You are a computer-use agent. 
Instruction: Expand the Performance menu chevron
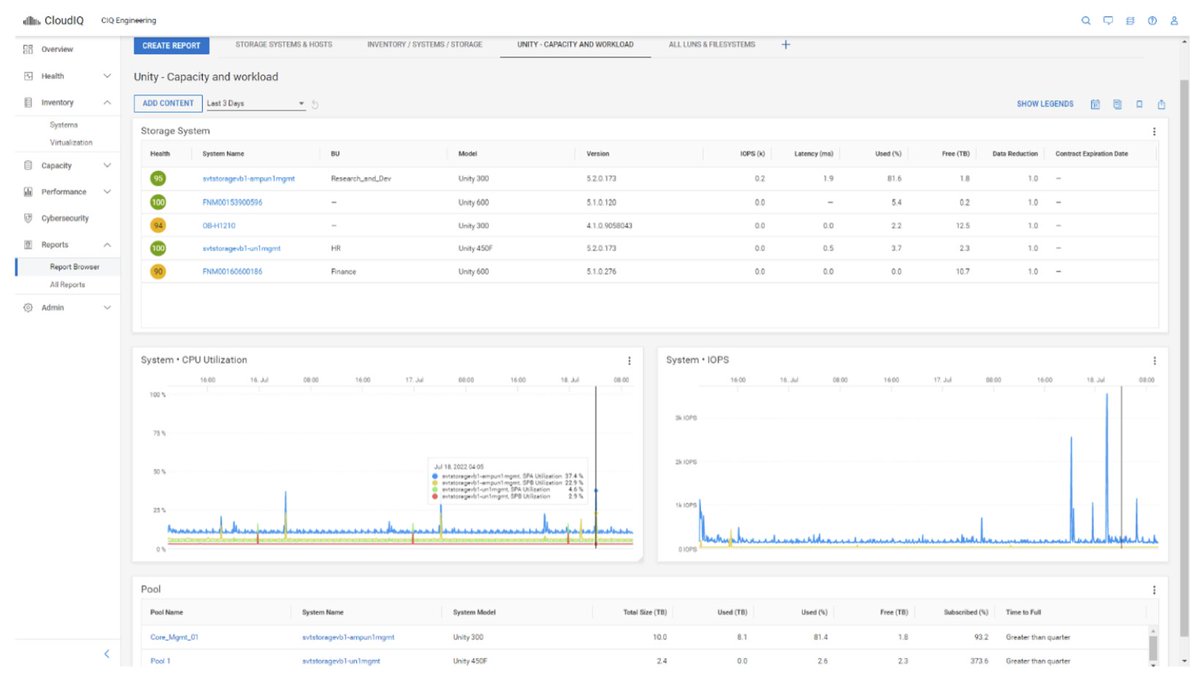pos(107,192)
